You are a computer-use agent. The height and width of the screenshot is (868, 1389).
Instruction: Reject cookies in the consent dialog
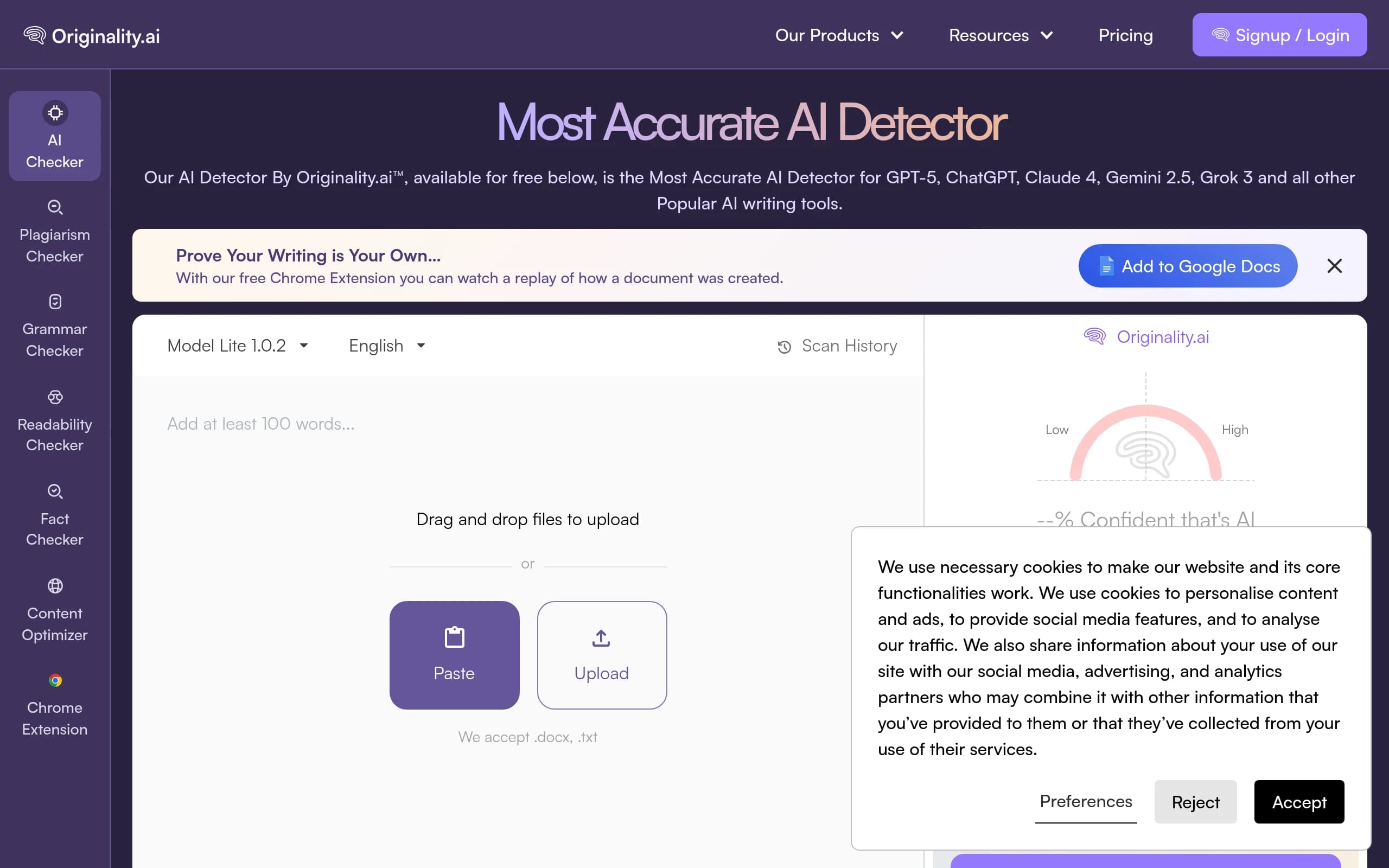point(1195,801)
